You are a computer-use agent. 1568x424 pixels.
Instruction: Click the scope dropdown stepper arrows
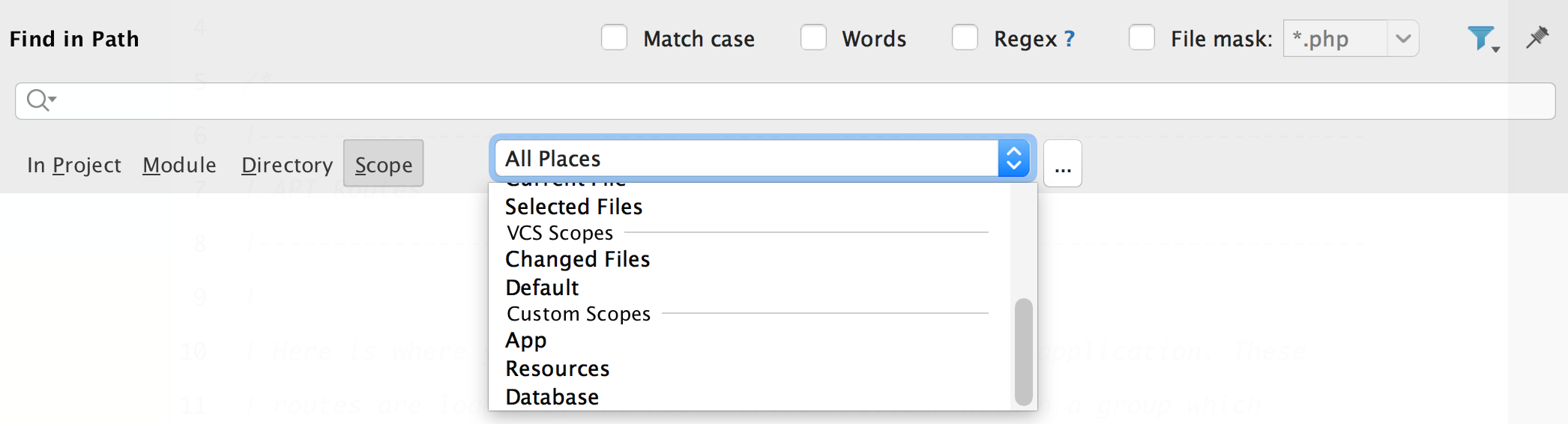click(1014, 159)
